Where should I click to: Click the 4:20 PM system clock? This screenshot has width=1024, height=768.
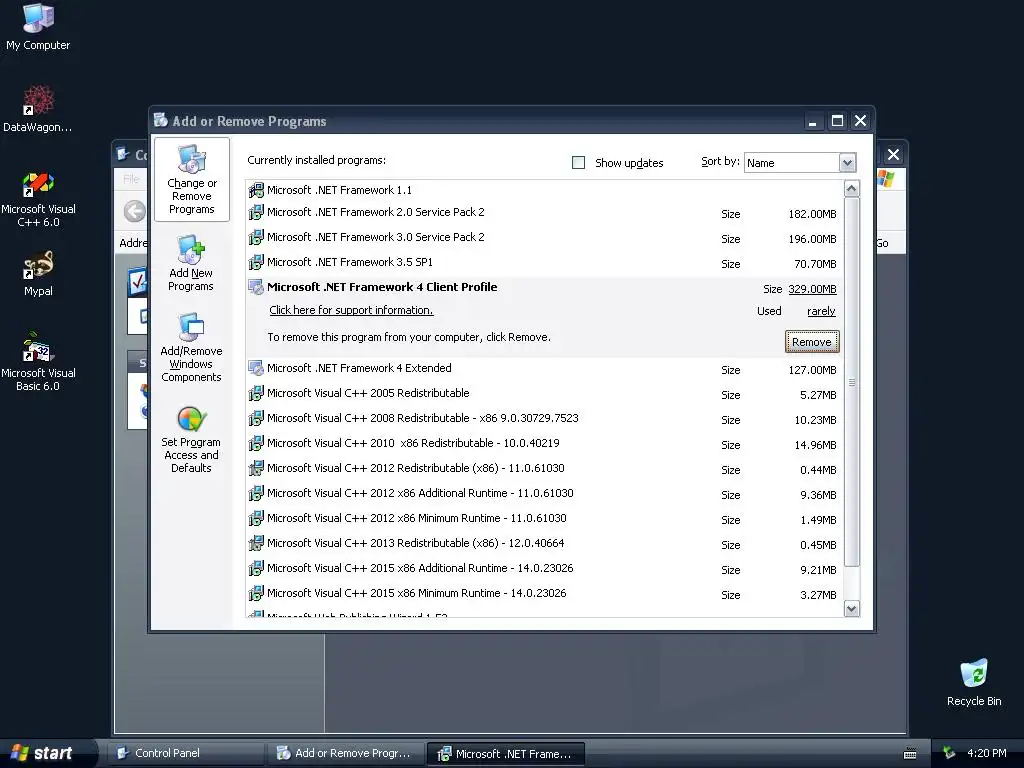pos(987,753)
